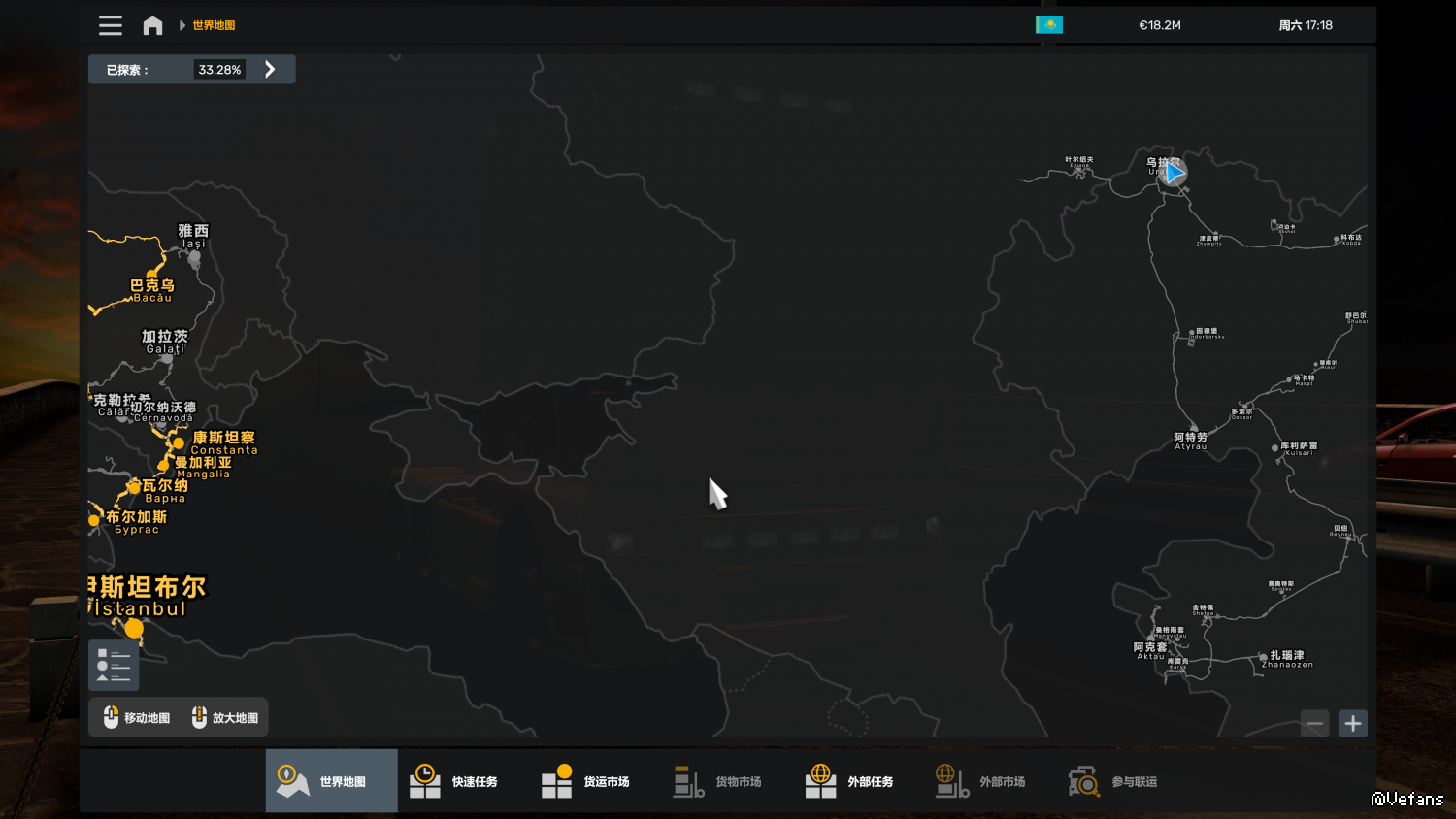Viewport: 1456px width, 819px height.
Task: Click the 放大地图 zoom map hint
Action: coord(225,718)
